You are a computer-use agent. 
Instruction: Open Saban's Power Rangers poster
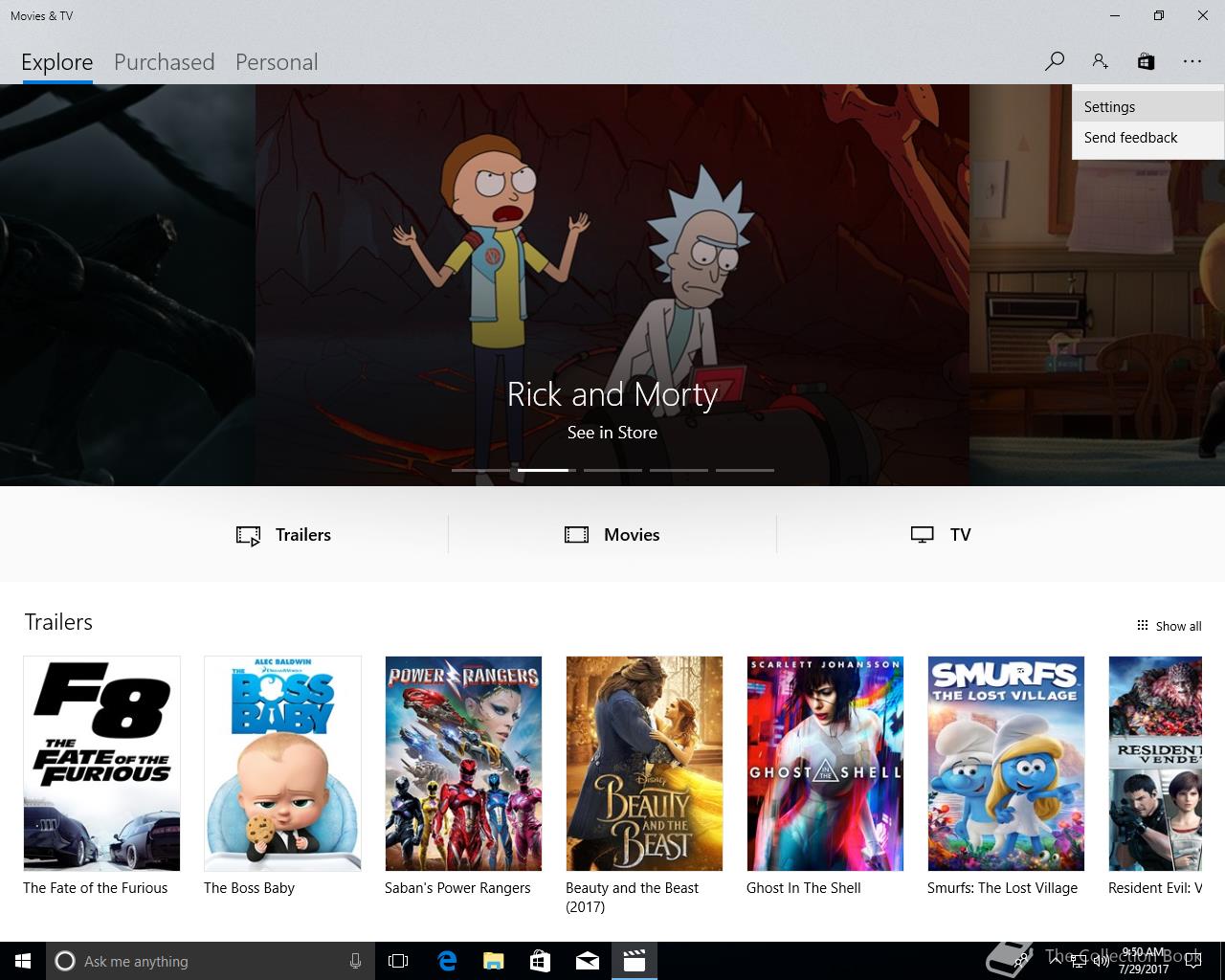pos(463,764)
